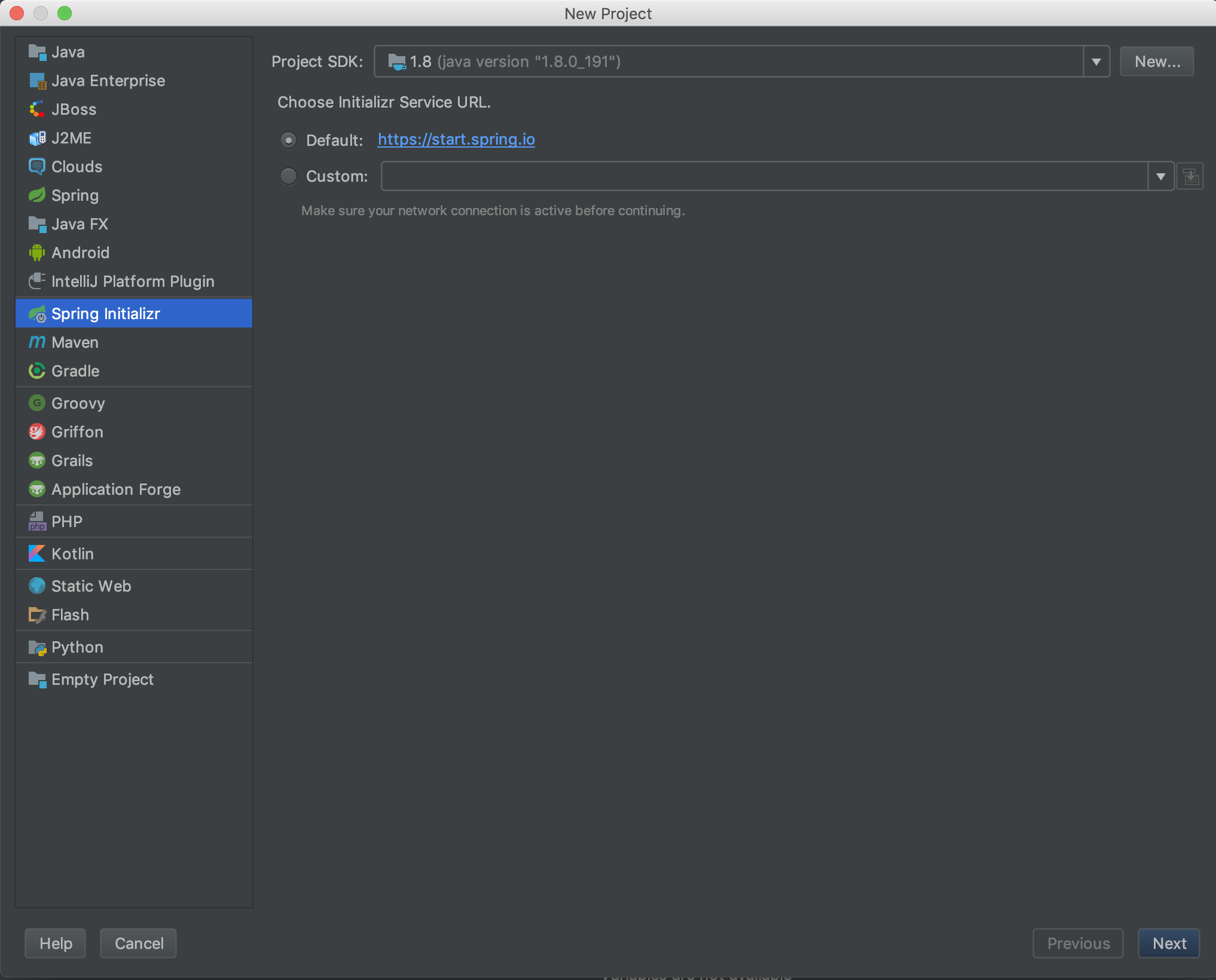Screen dimensions: 1216x980
Task: Open the start.spring.io link
Action: pos(456,139)
